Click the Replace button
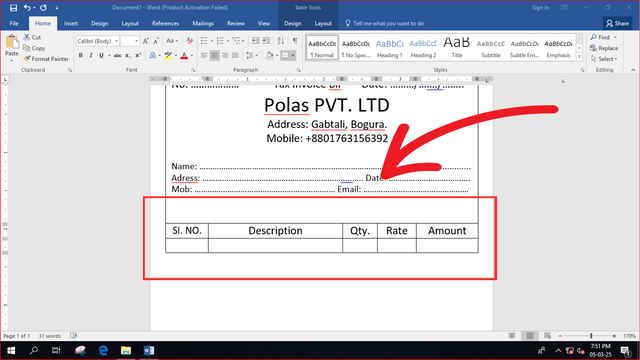This screenshot has height=360, width=640. (x=604, y=48)
